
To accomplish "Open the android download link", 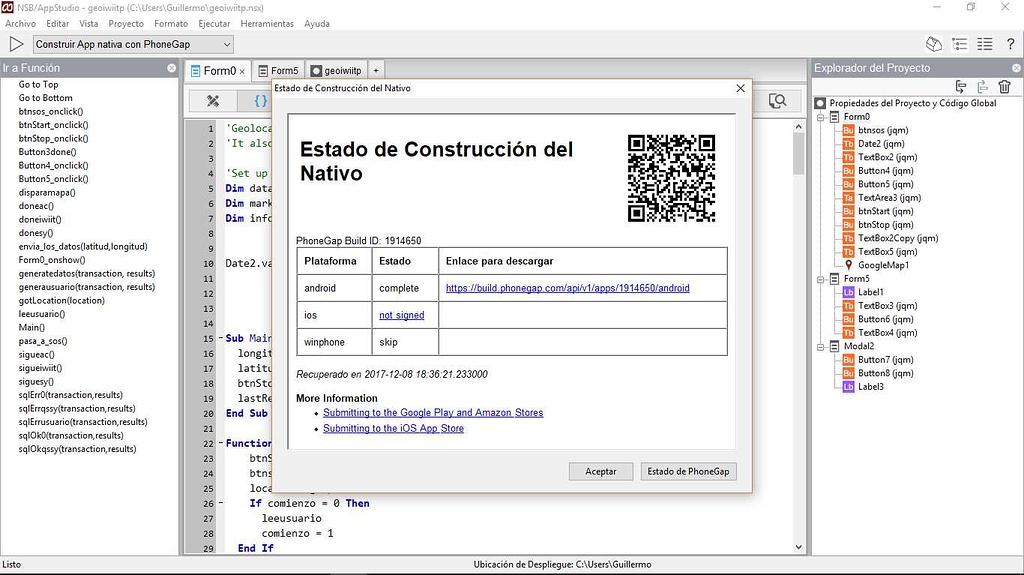I will pos(568,288).
